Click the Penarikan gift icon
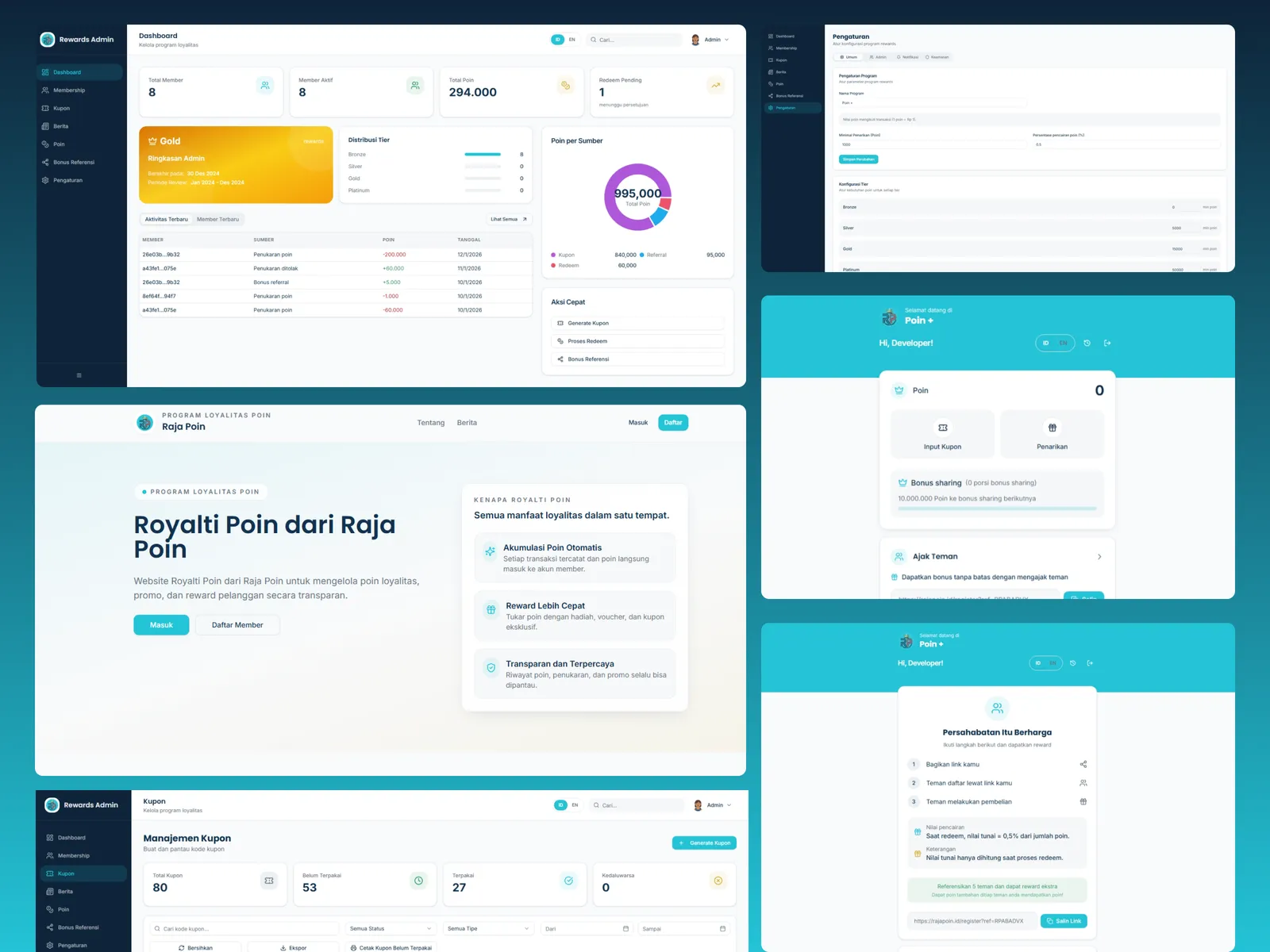This screenshot has width=1270, height=952. pos(1052,428)
